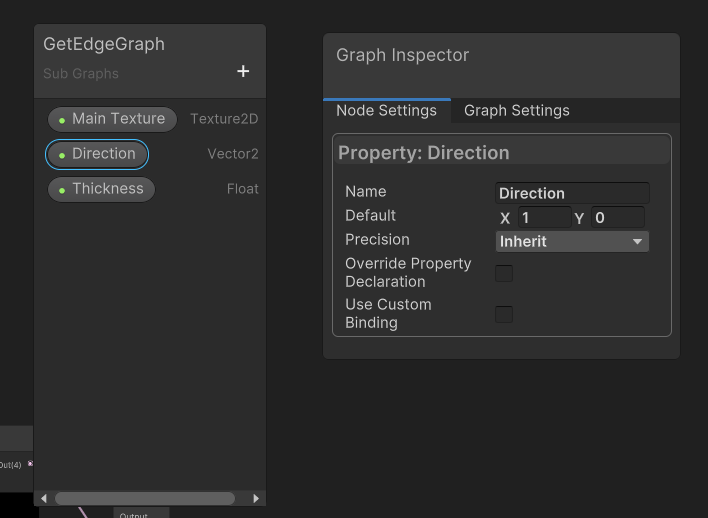Screen dimensions: 708x518
Task: Click the green dot on Direction
Action: coord(62,155)
